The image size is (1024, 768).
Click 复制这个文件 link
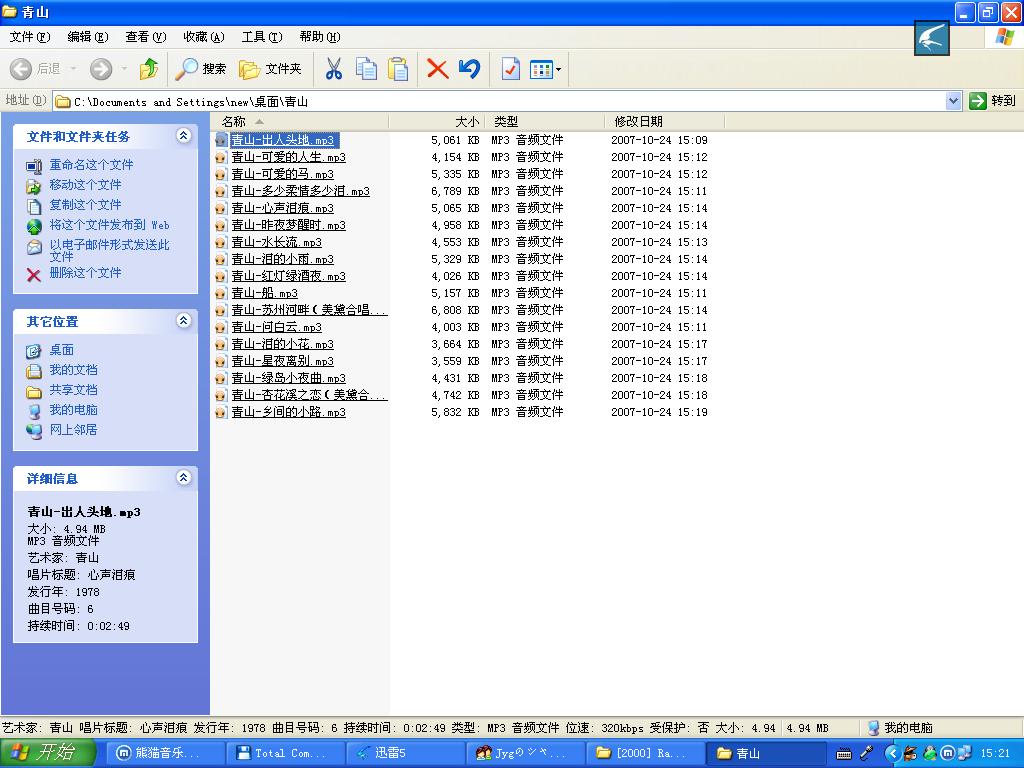[86, 204]
